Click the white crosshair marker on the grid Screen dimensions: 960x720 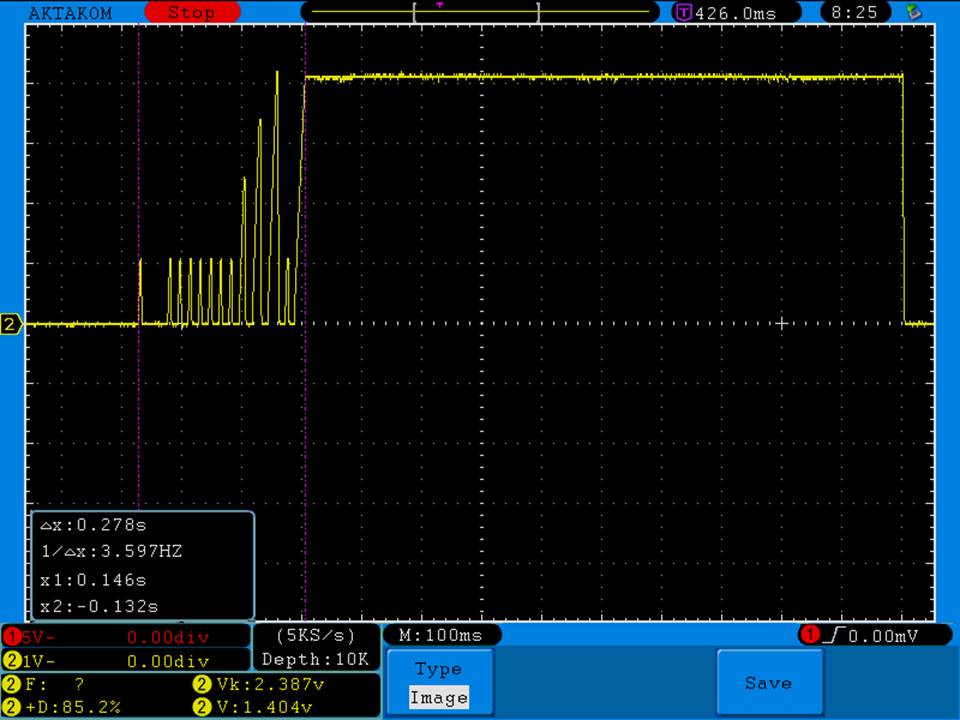point(781,323)
